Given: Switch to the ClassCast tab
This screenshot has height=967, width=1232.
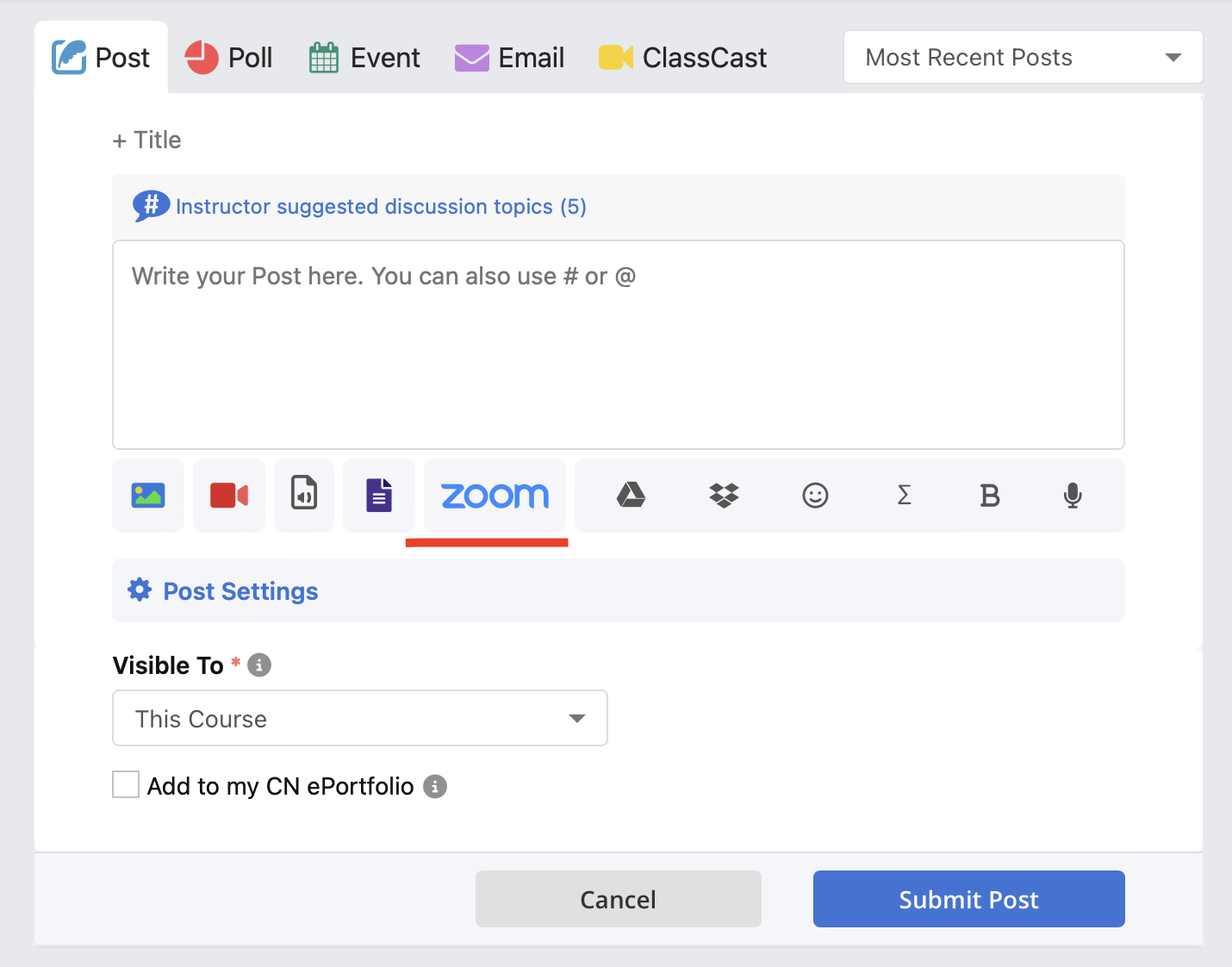Looking at the screenshot, I should [682, 58].
